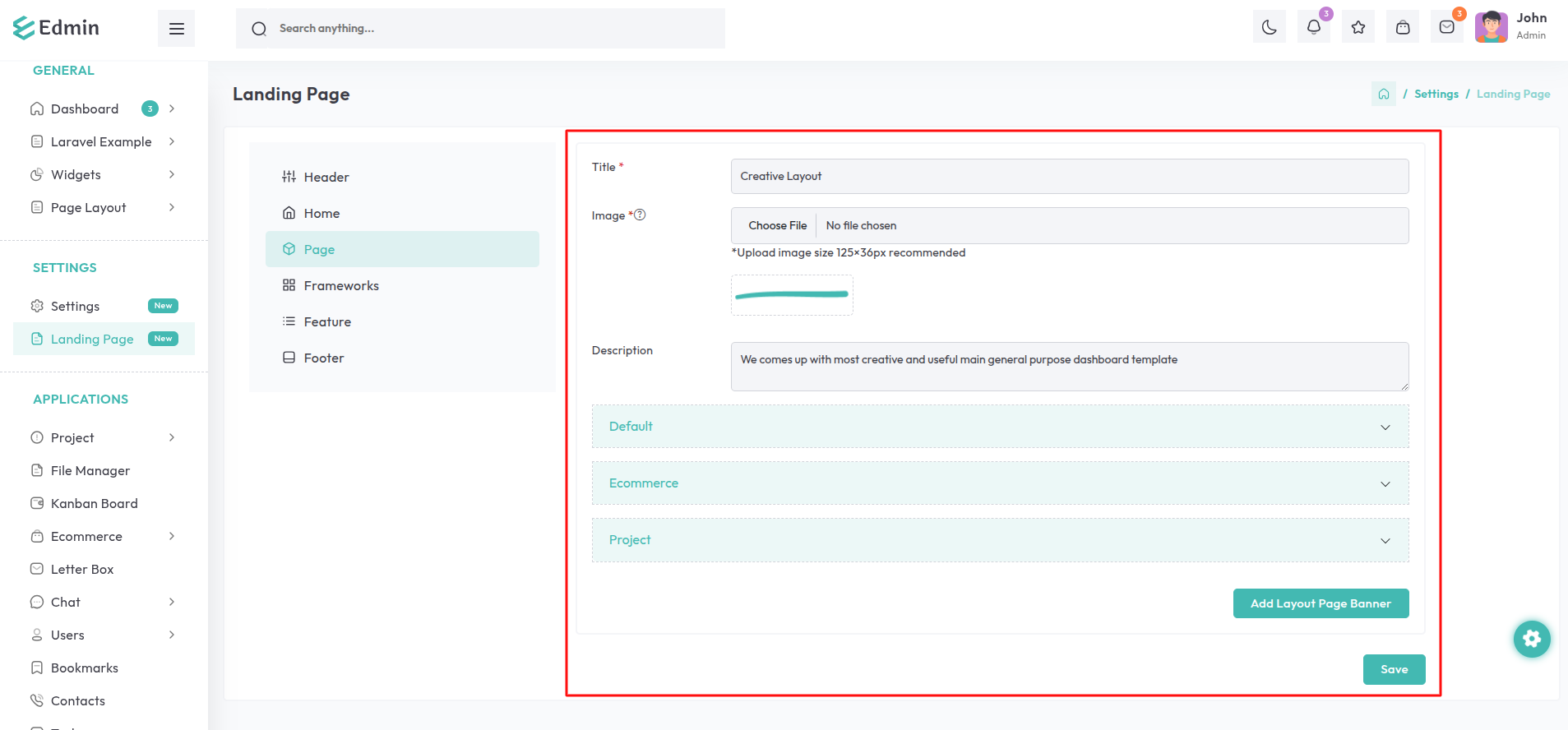Click the home breadcrumb icon
Screen dimensions: 1568x730
pos(1383,95)
